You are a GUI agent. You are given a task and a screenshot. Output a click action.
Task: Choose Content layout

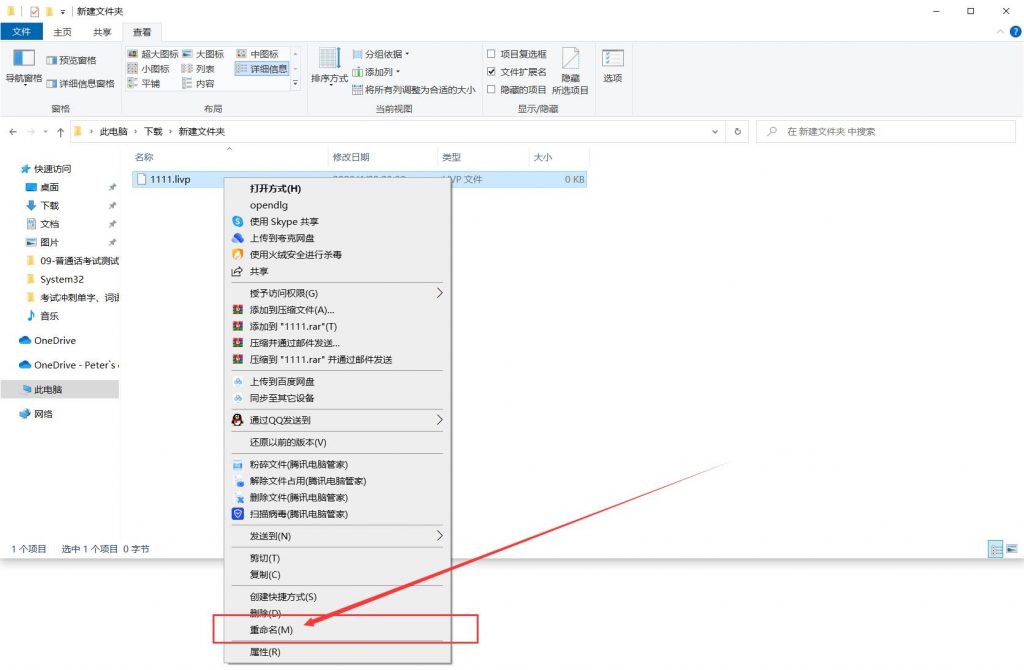click(198, 84)
